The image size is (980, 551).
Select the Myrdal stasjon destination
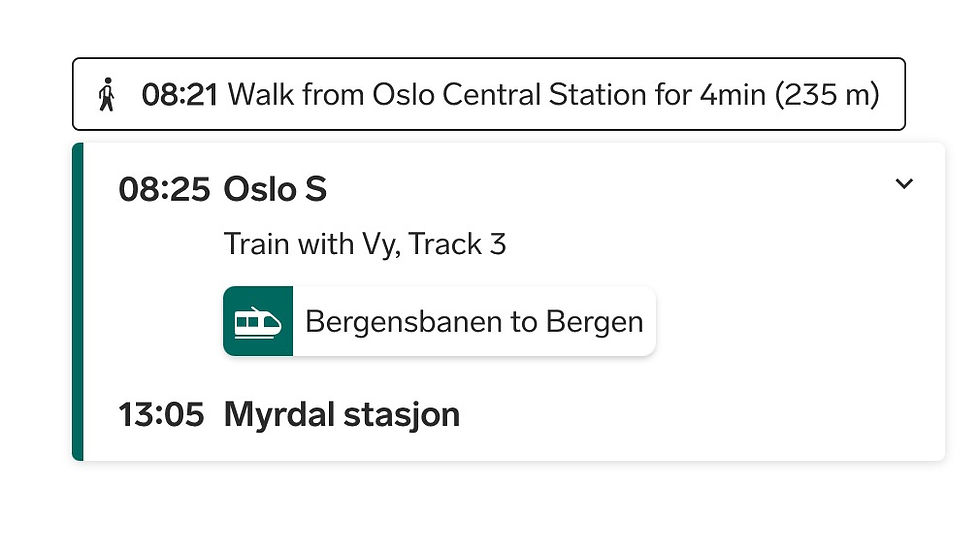[x=341, y=414]
